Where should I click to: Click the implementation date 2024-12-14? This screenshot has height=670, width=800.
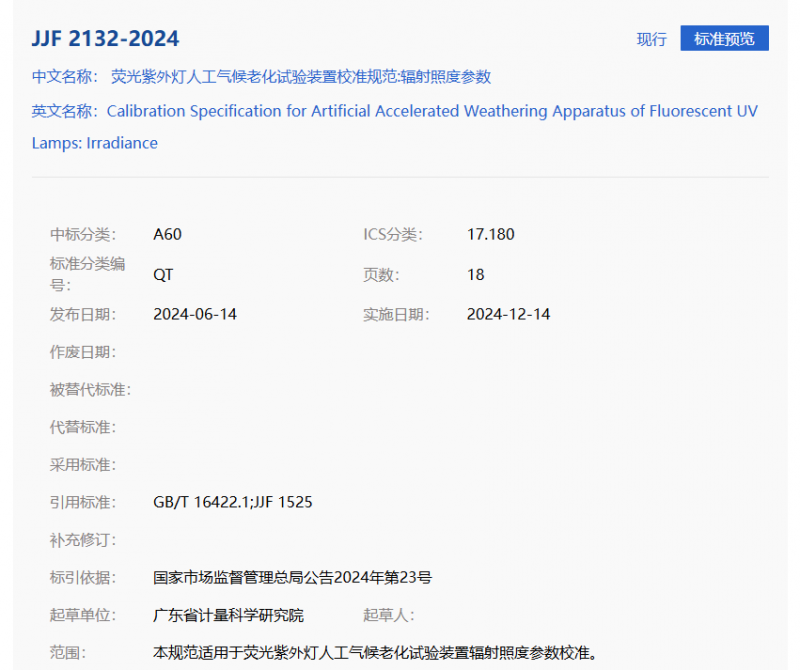(508, 314)
